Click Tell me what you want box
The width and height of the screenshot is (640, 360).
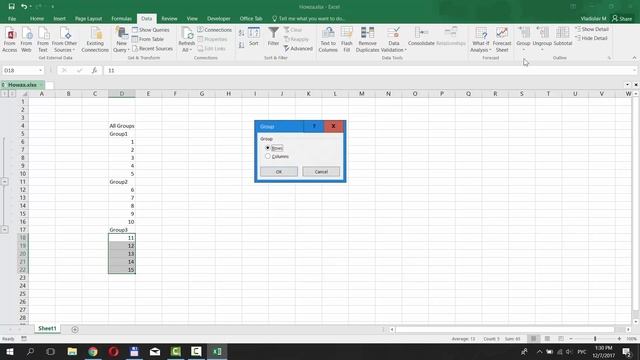[x=309, y=19]
